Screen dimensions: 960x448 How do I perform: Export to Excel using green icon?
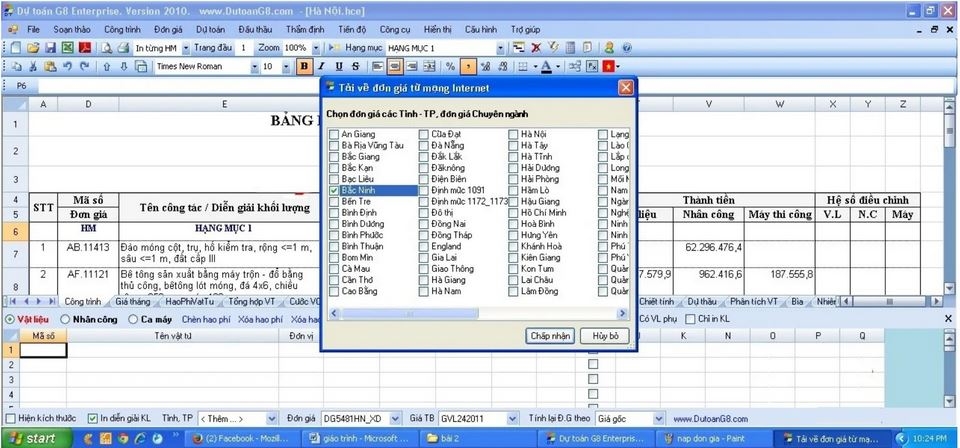point(67,48)
